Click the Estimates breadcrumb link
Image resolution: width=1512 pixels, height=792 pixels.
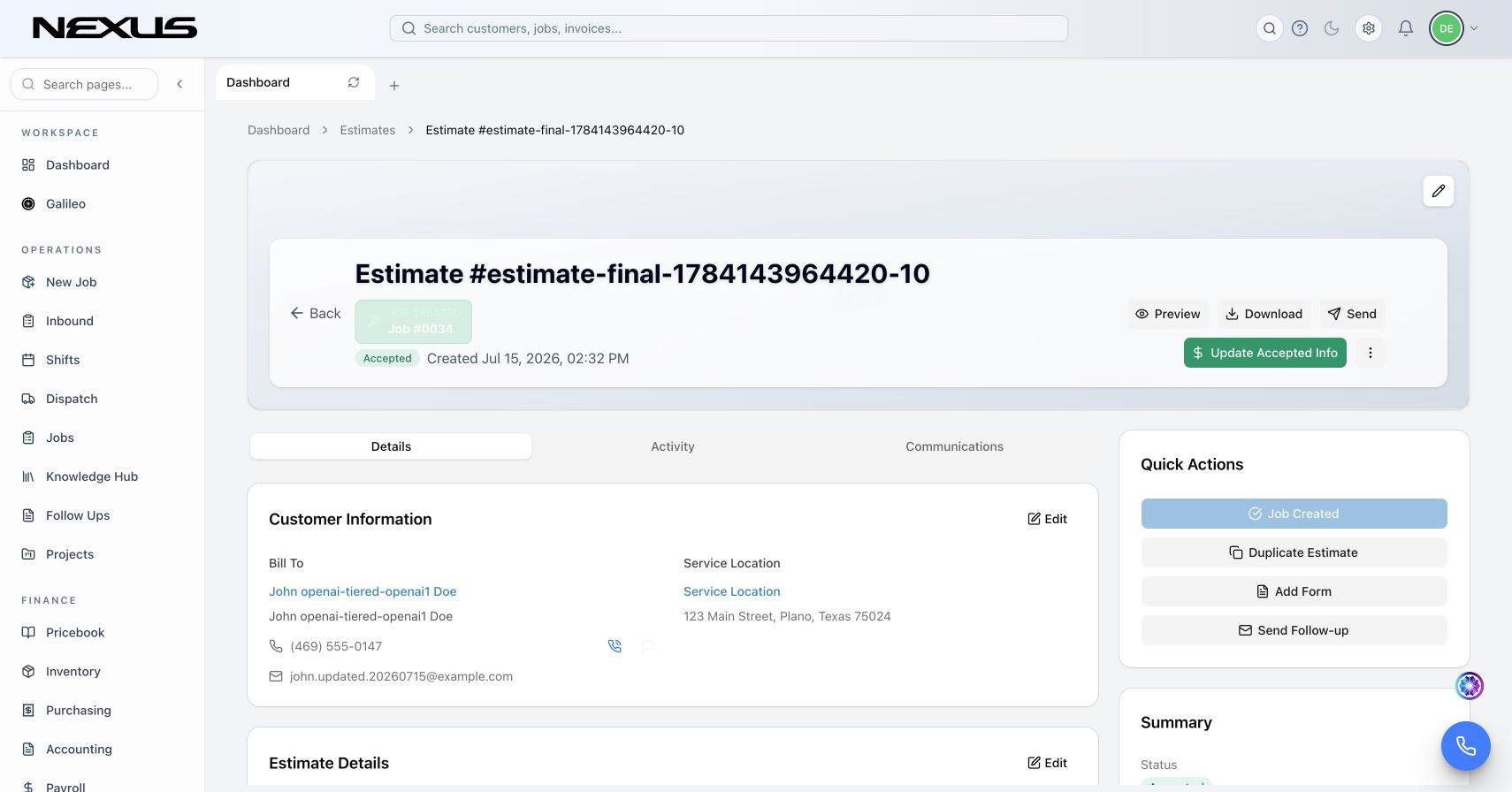(368, 130)
